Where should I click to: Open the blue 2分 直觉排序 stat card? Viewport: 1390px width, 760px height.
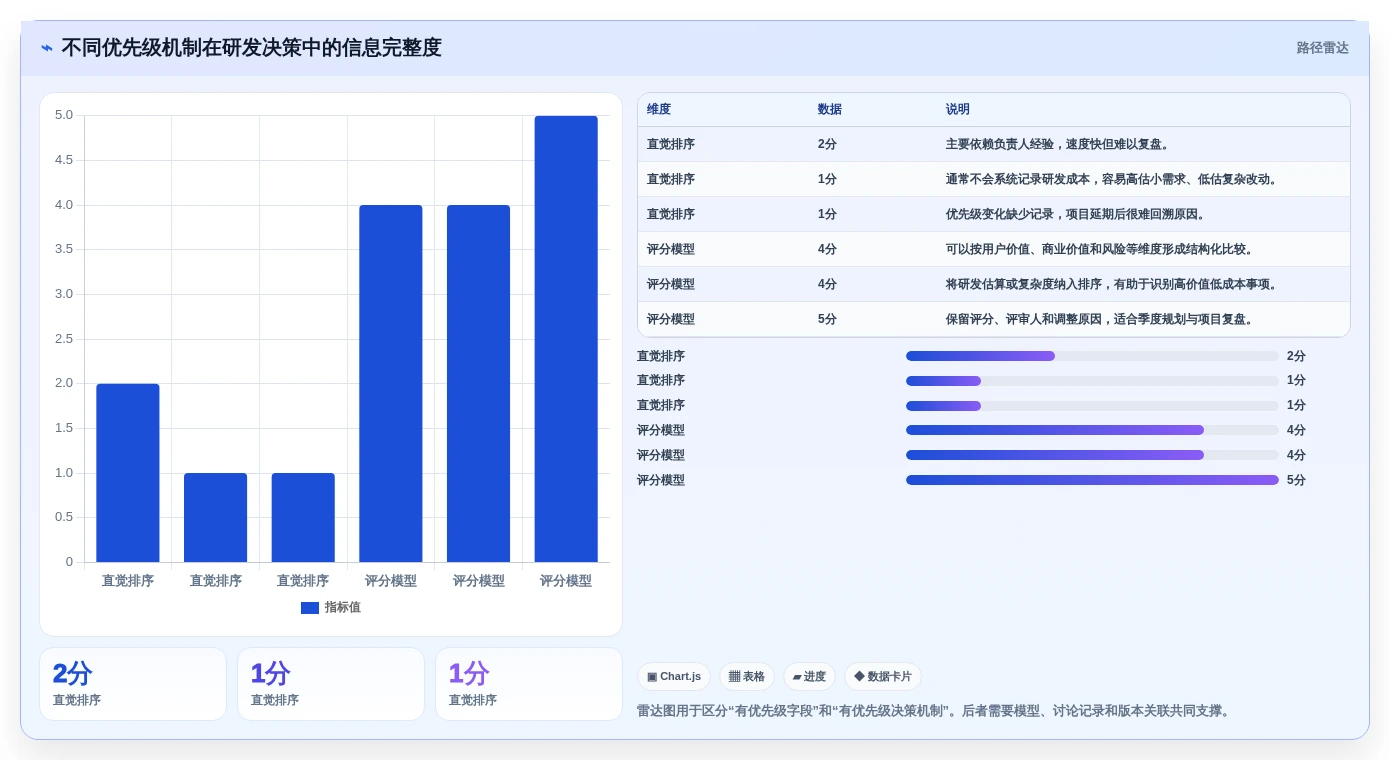click(x=133, y=684)
